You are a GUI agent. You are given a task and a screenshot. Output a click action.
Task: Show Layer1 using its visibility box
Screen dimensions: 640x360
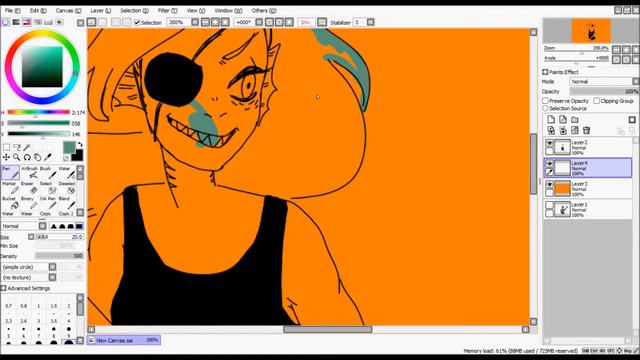point(549,205)
